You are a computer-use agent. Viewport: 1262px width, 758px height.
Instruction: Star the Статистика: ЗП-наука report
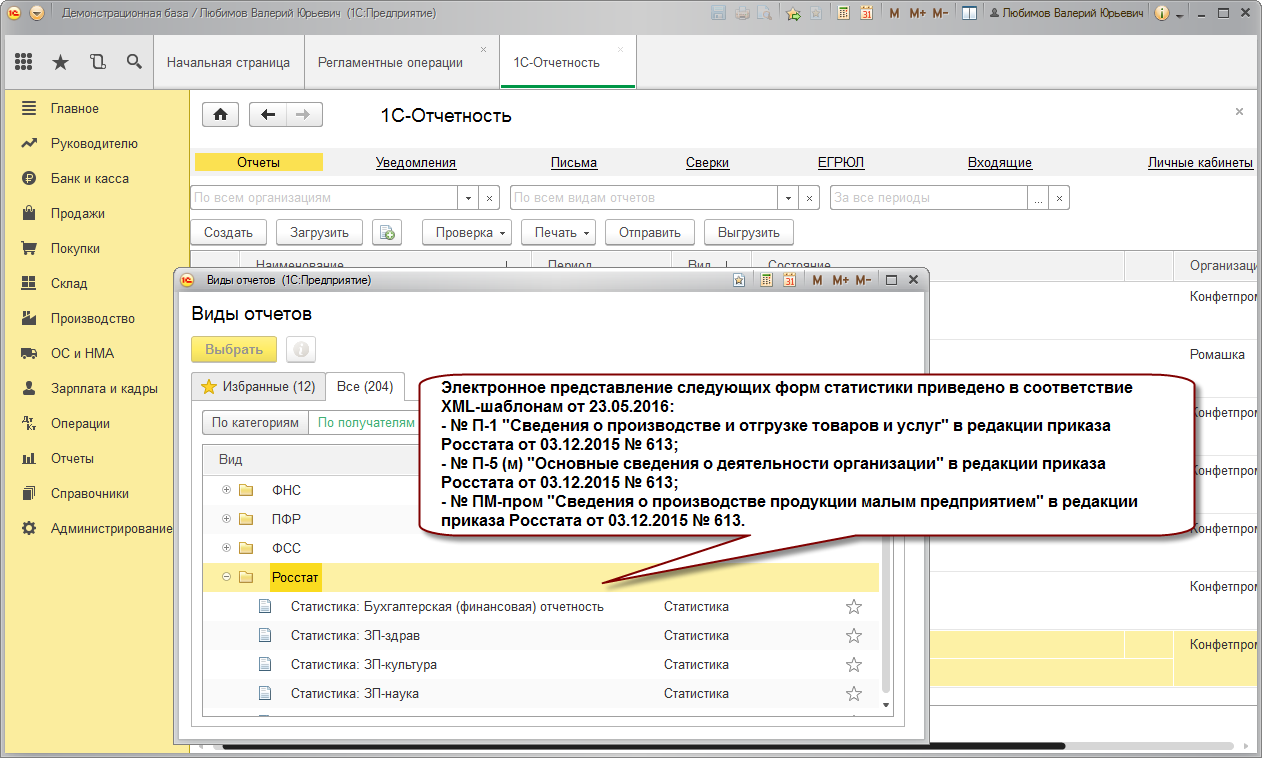click(x=853, y=694)
